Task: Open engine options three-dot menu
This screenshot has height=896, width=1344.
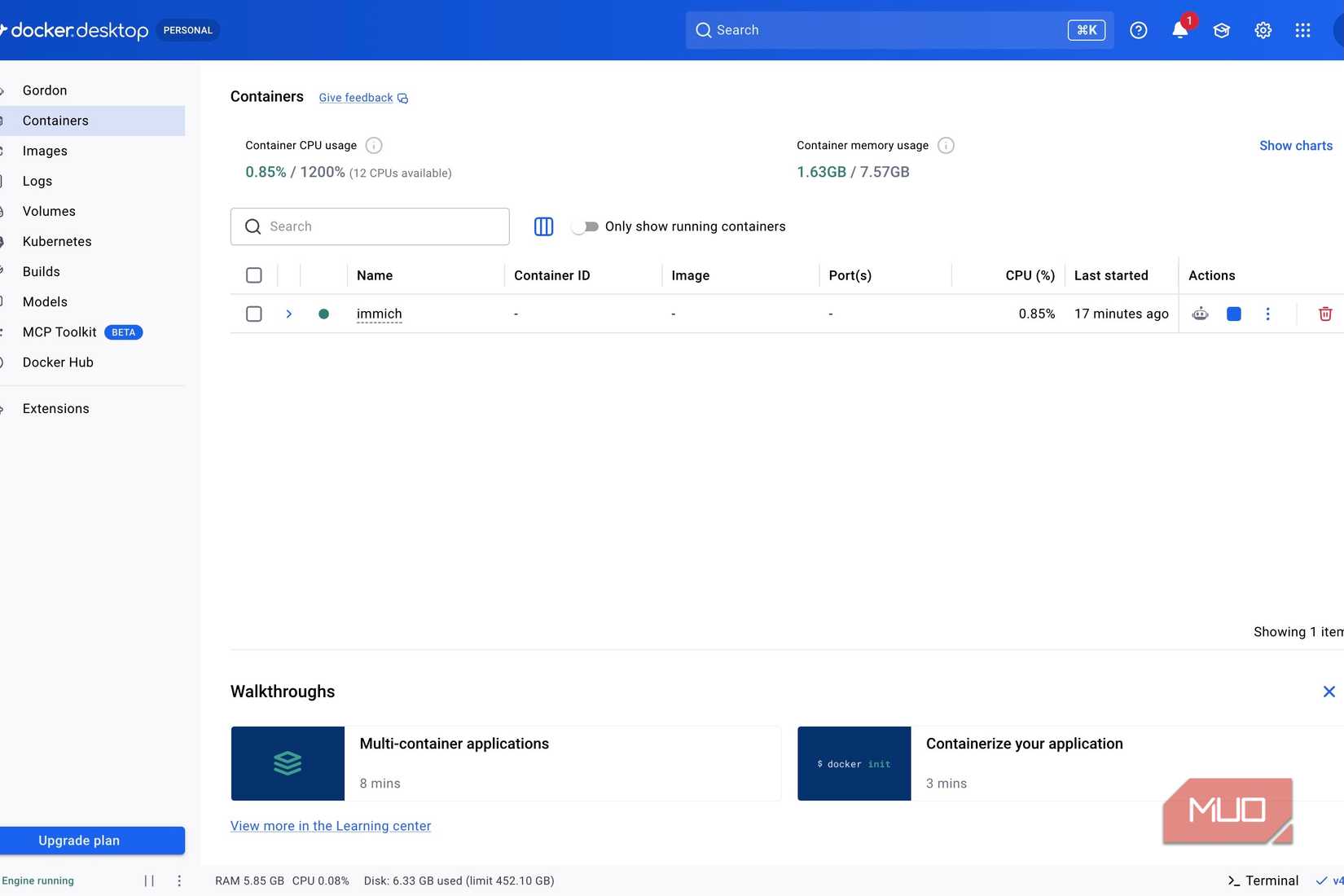Action: point(179,881)
